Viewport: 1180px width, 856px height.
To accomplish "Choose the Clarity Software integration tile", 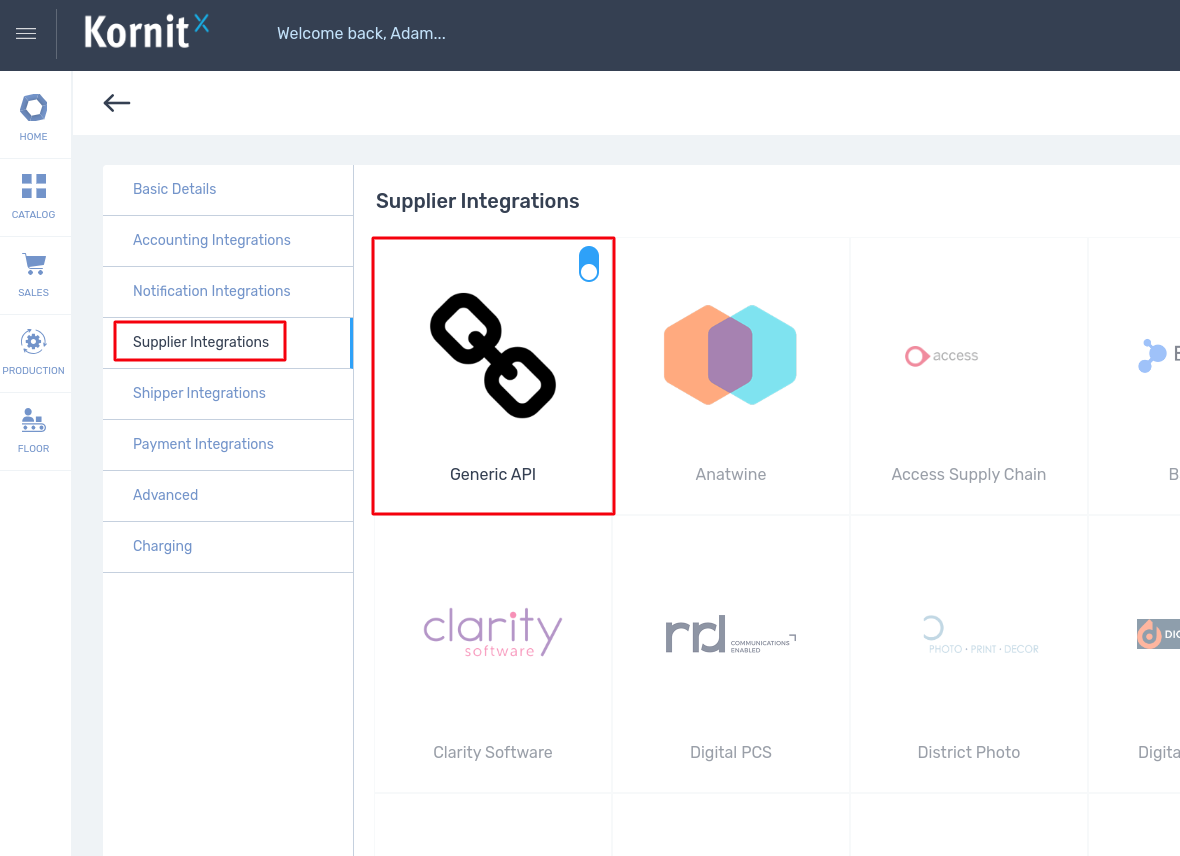I will point(493,654).
